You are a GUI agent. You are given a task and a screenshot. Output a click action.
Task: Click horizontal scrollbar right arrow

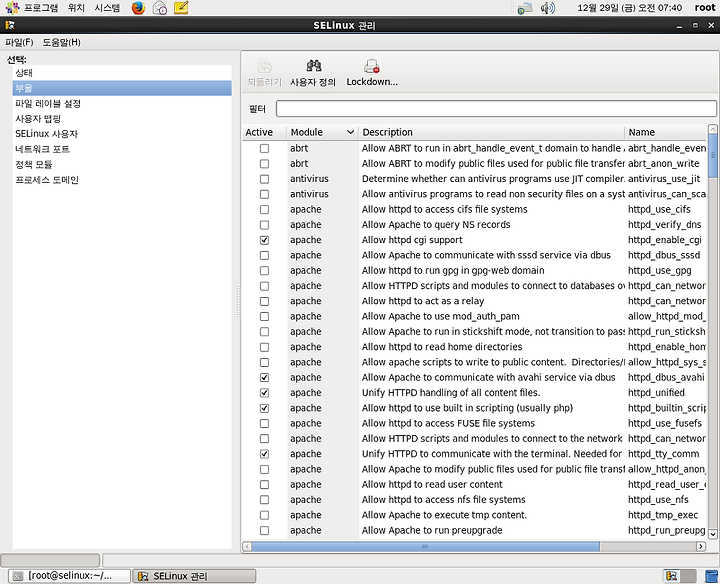(x=701, y=546)
